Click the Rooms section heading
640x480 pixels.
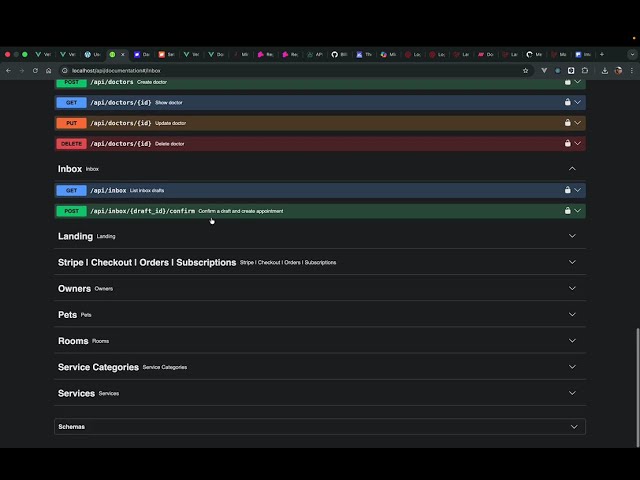pos(73,341)
